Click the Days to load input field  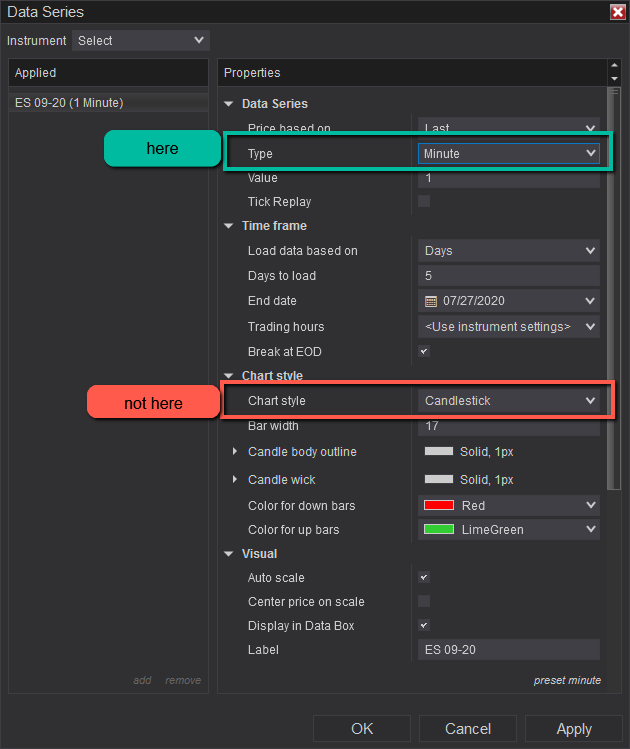point(508,276)
